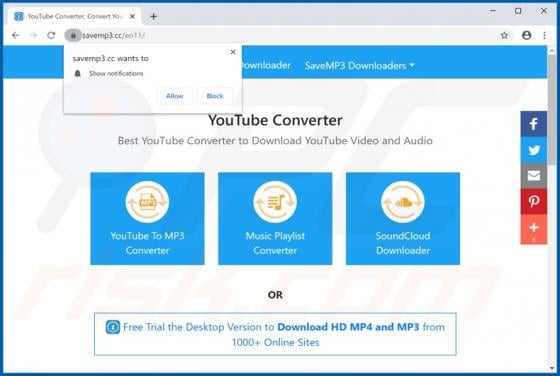Allow notifications from savemp3.cc

[175, 96]
